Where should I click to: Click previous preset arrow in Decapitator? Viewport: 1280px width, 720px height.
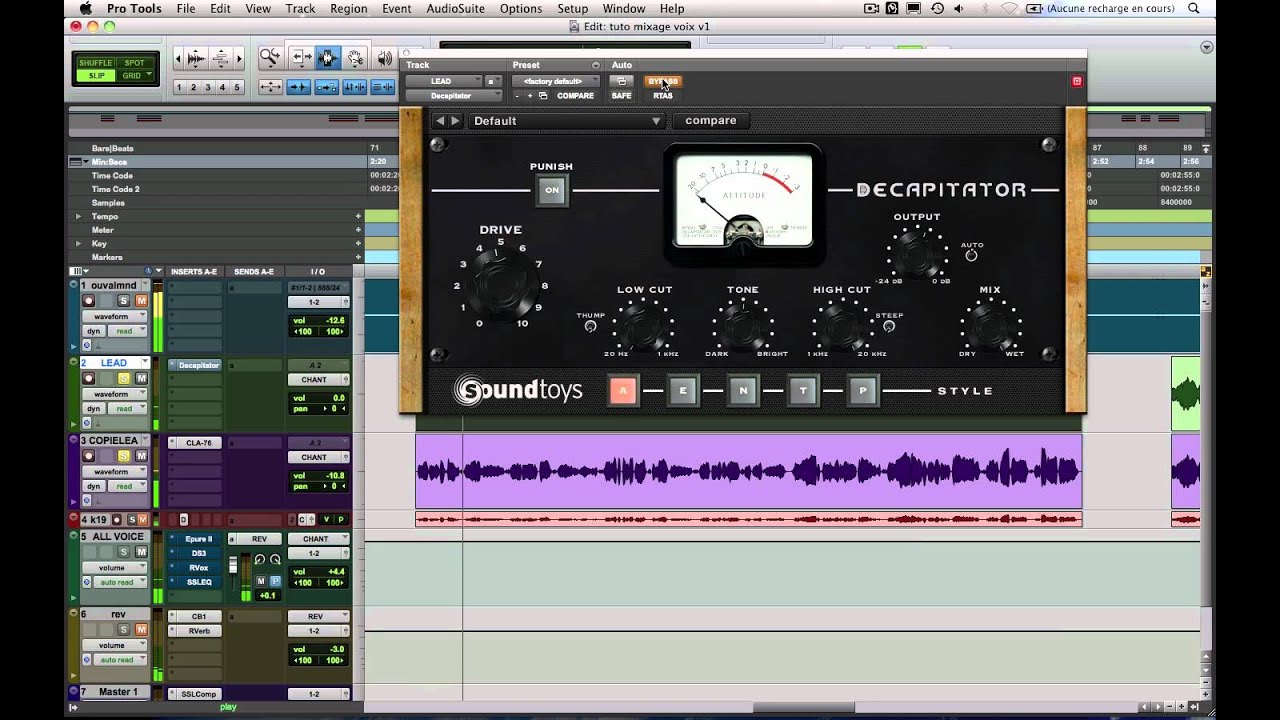(x=440, y=121)
